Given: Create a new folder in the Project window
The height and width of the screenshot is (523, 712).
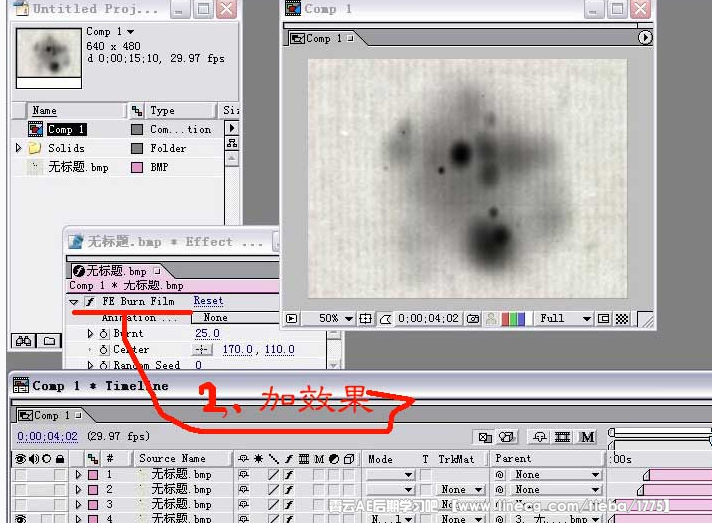Looking at the screenshot, I should 49,340.
